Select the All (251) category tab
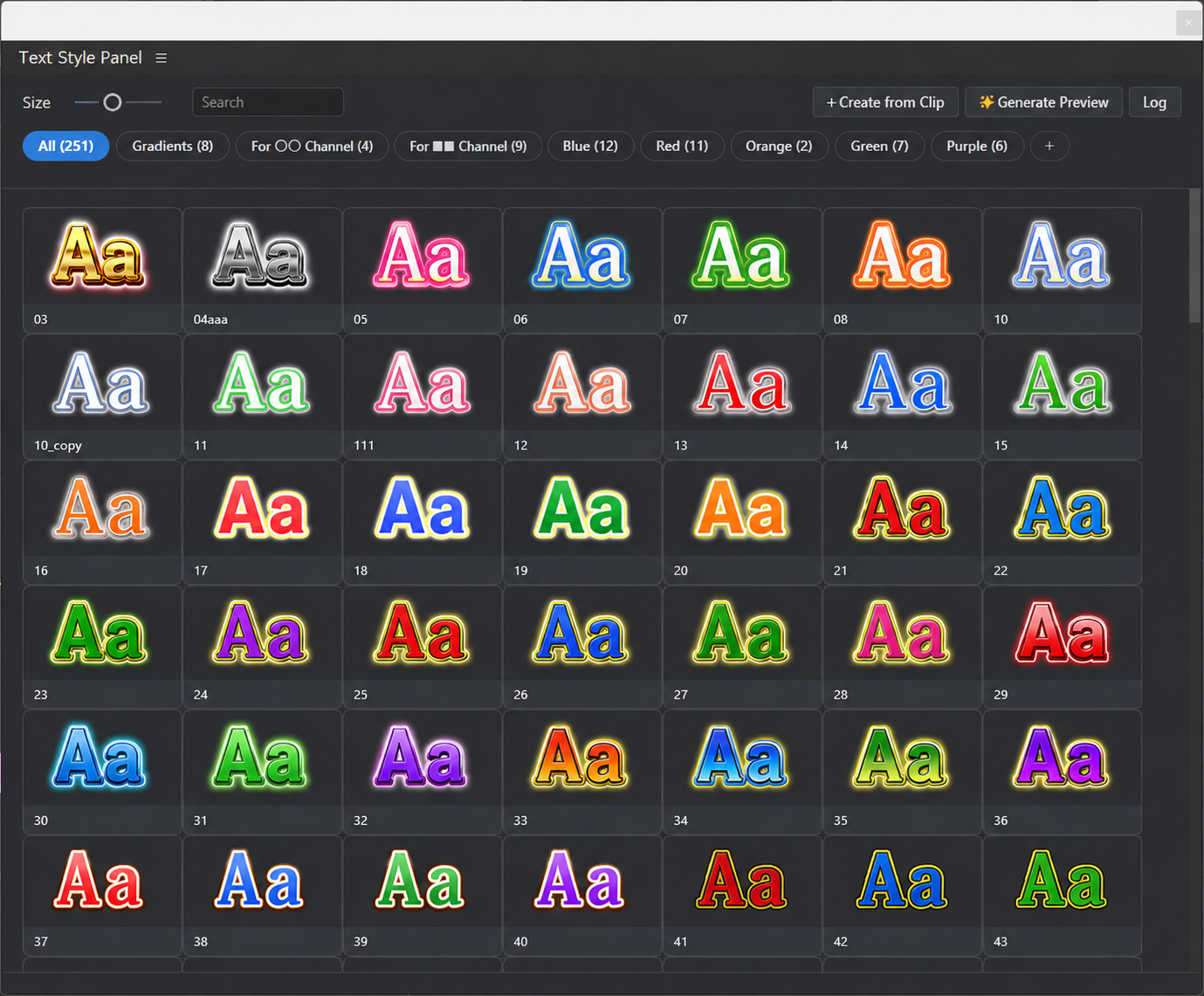 (x=65, y=146)
